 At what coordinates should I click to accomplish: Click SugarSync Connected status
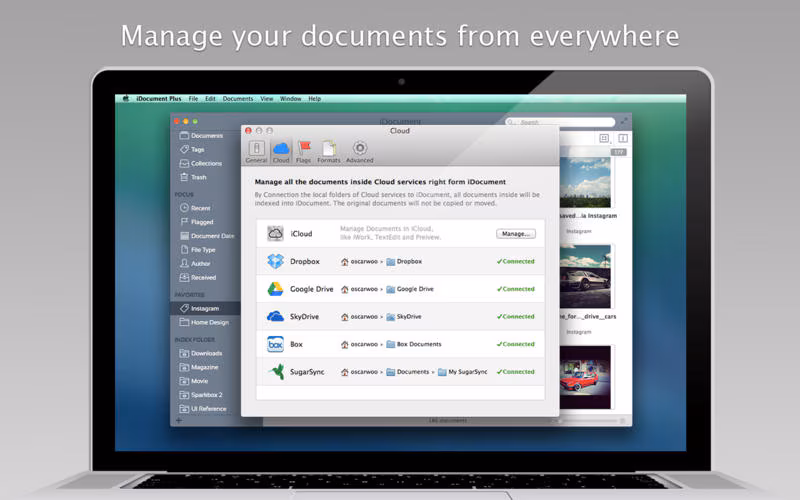[516, 371]
